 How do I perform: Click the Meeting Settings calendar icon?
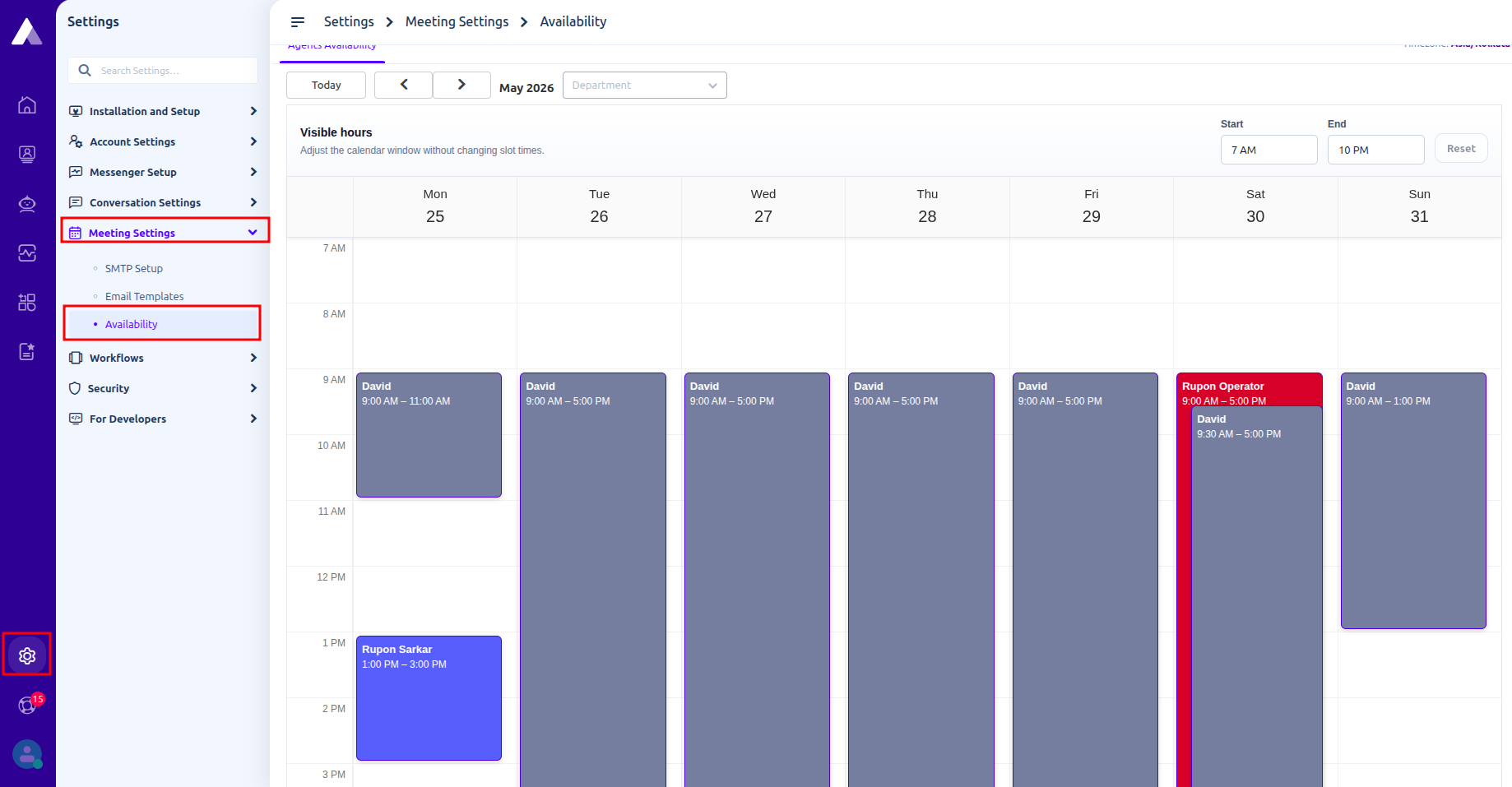pos(75,233)
